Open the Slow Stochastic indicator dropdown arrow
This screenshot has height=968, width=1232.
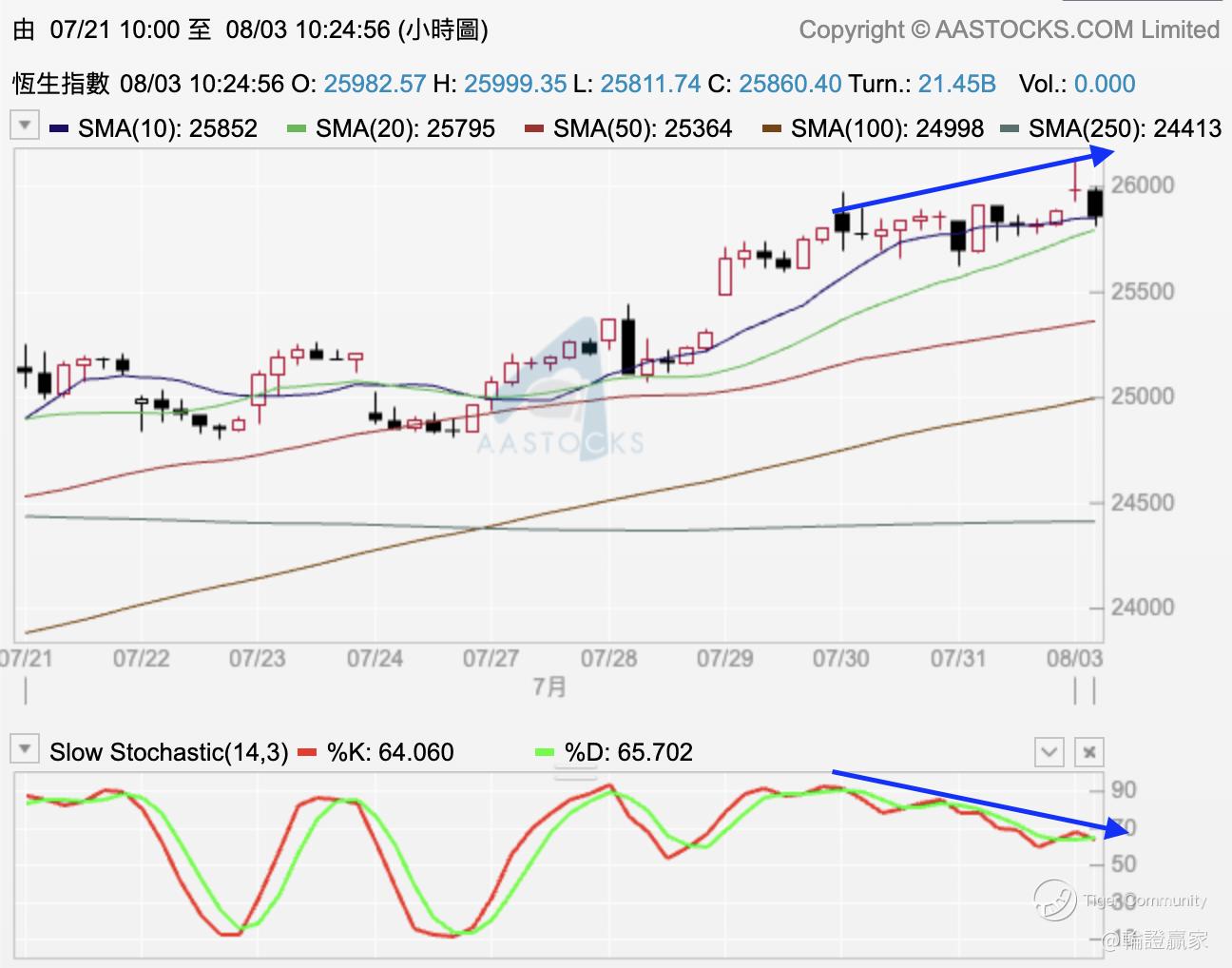25,748
